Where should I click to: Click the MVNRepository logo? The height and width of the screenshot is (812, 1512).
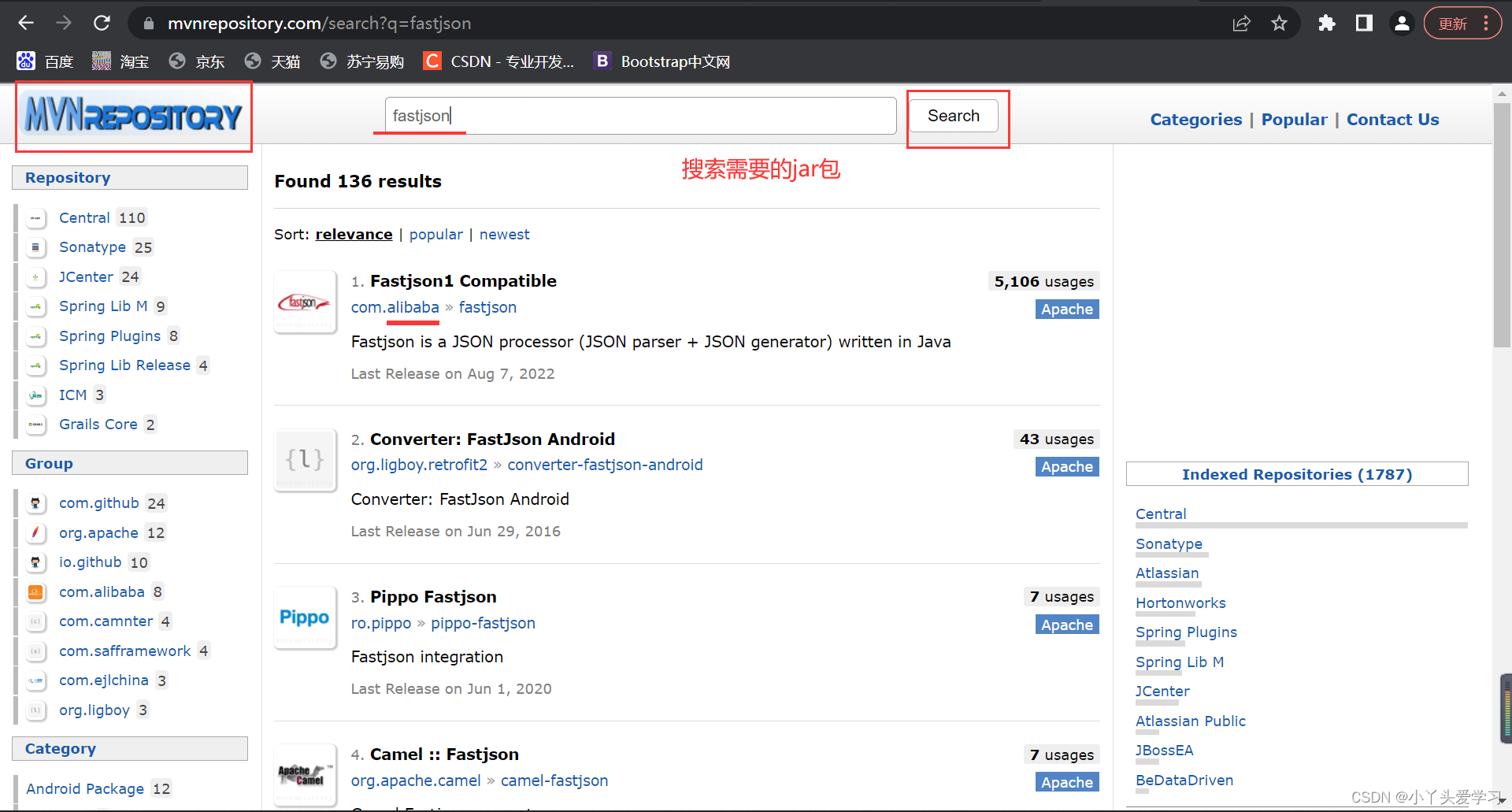coord(133,117)
